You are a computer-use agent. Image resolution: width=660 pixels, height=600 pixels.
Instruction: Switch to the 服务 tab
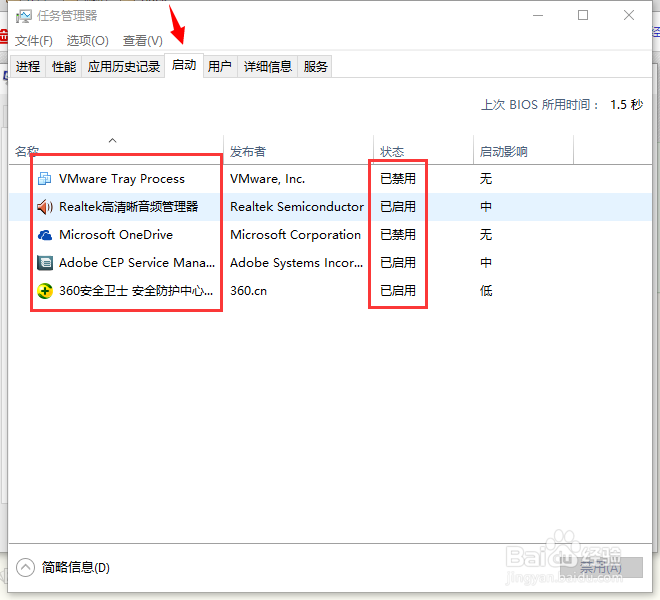point(315,67)
